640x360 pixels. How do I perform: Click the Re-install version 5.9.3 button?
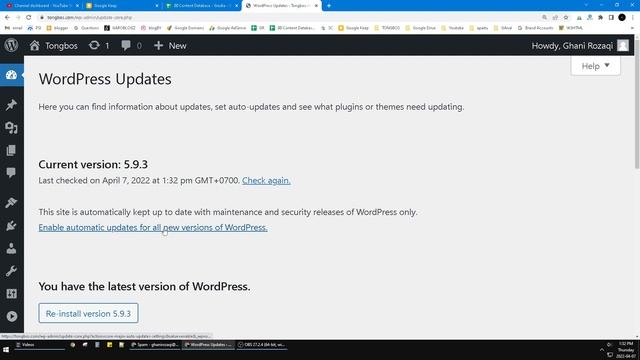(89, 313)
